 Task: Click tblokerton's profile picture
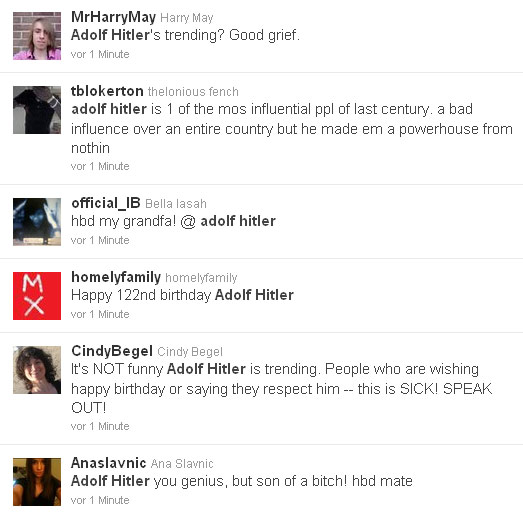37,110
